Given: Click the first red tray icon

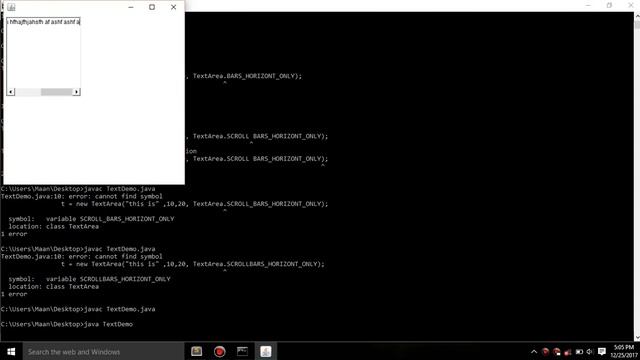Looking at the screenshot, I should [545, 351].
